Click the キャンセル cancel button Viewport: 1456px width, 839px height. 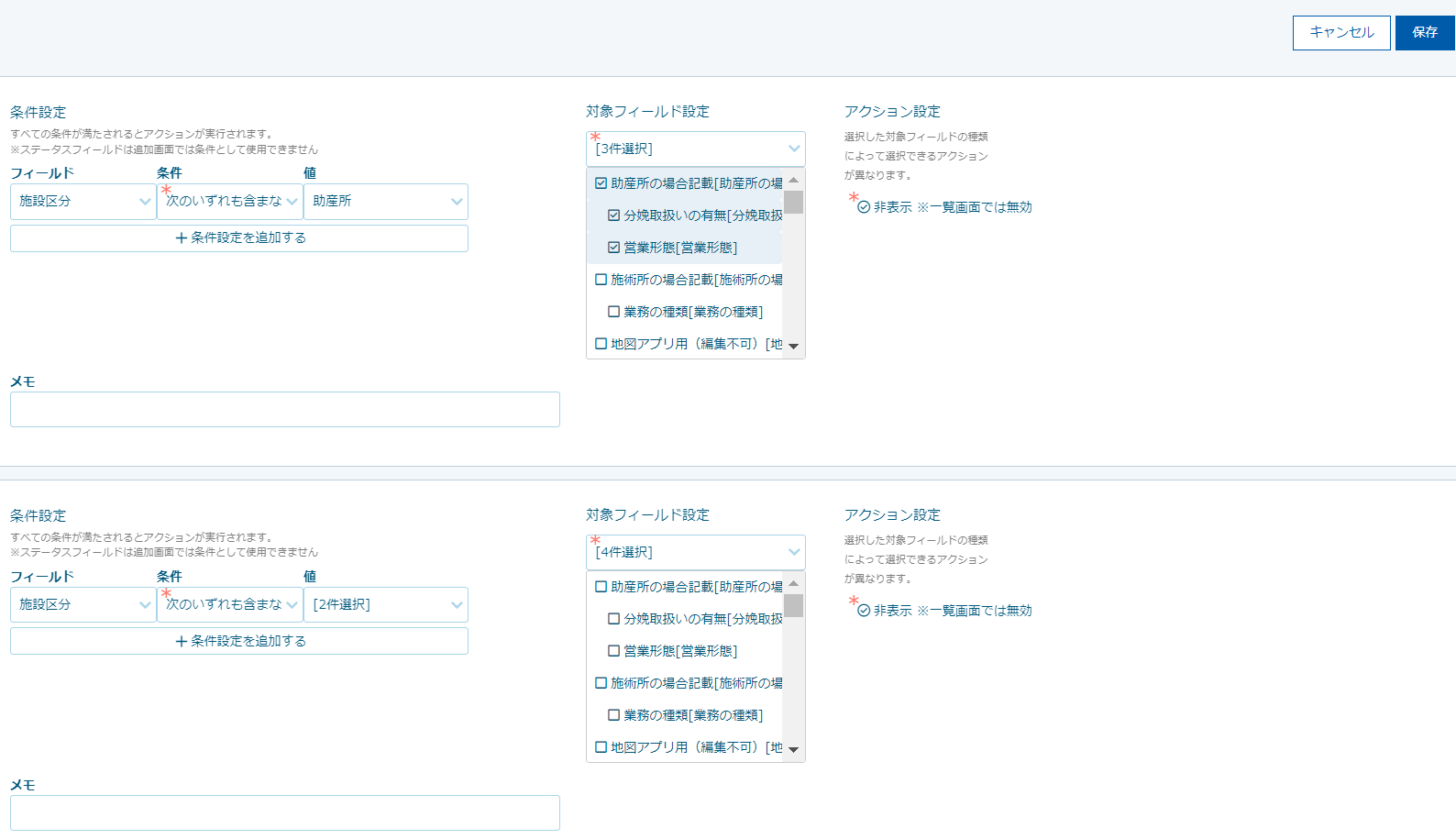pyautogui.click(x=1340, y=33)
